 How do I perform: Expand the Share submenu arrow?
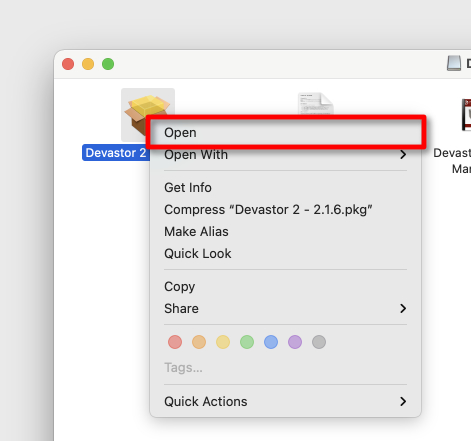403,308
